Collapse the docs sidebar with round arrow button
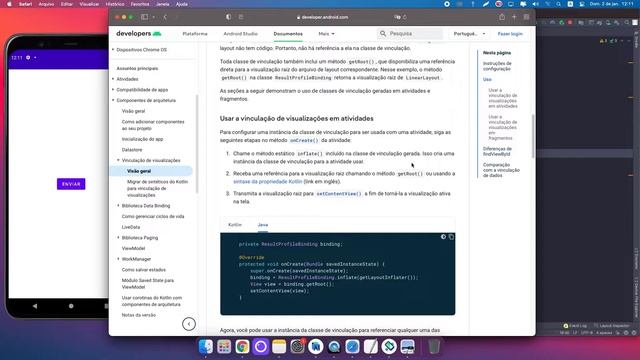The height and width of the screenshot is (360, 640). (x=189, y=324)
